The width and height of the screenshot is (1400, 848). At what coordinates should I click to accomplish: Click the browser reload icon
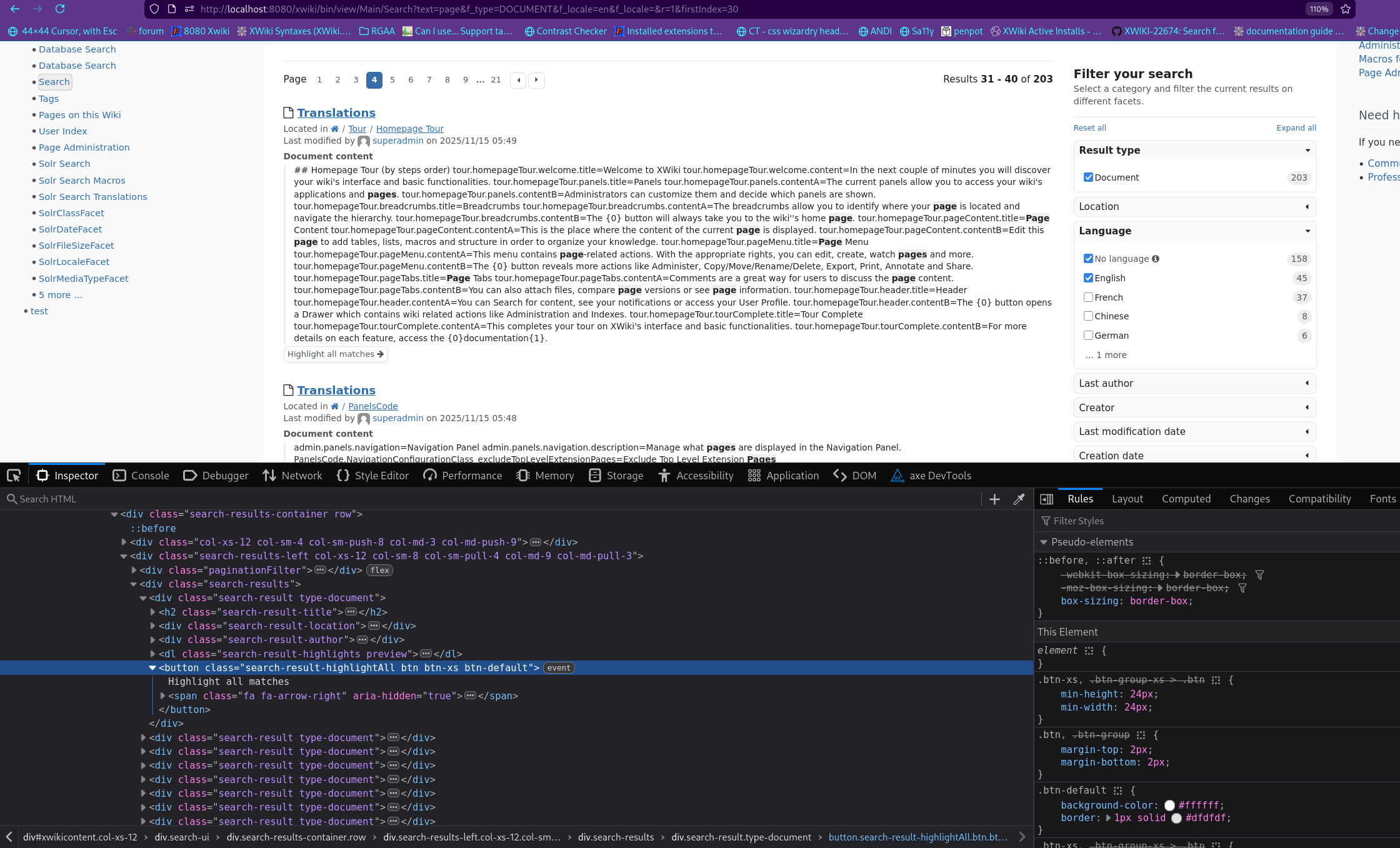coord(60,9)
